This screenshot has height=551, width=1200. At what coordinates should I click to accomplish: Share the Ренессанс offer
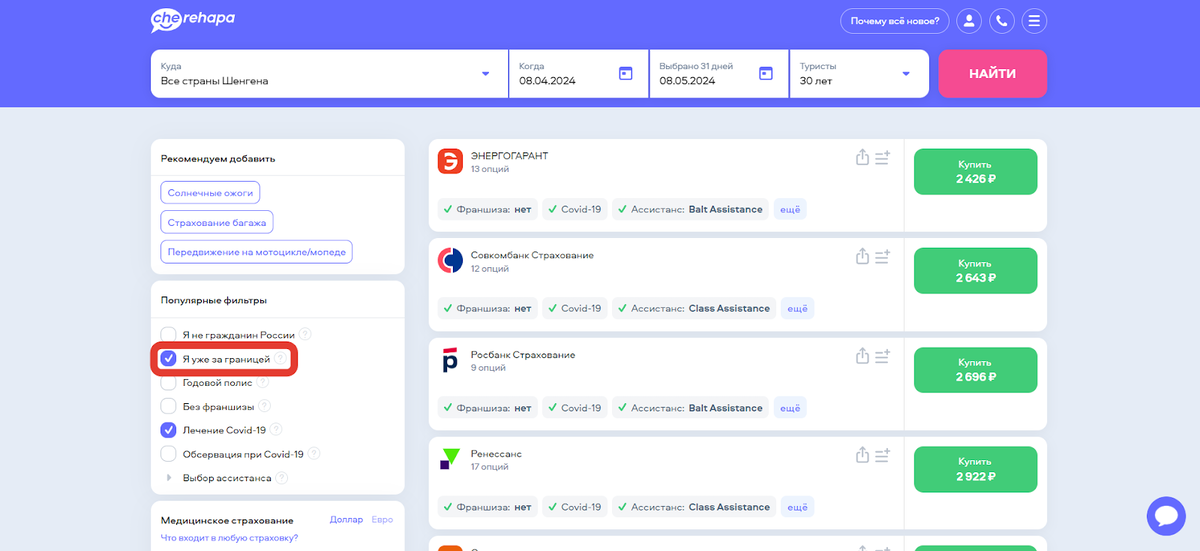(862, 455)
